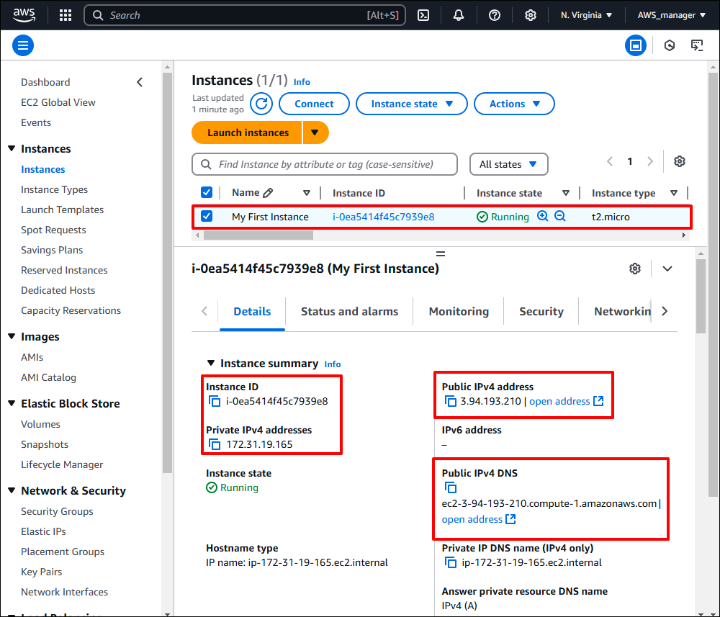
Task: Sort by the Instance state column arrow
Action: pos(566,193)
